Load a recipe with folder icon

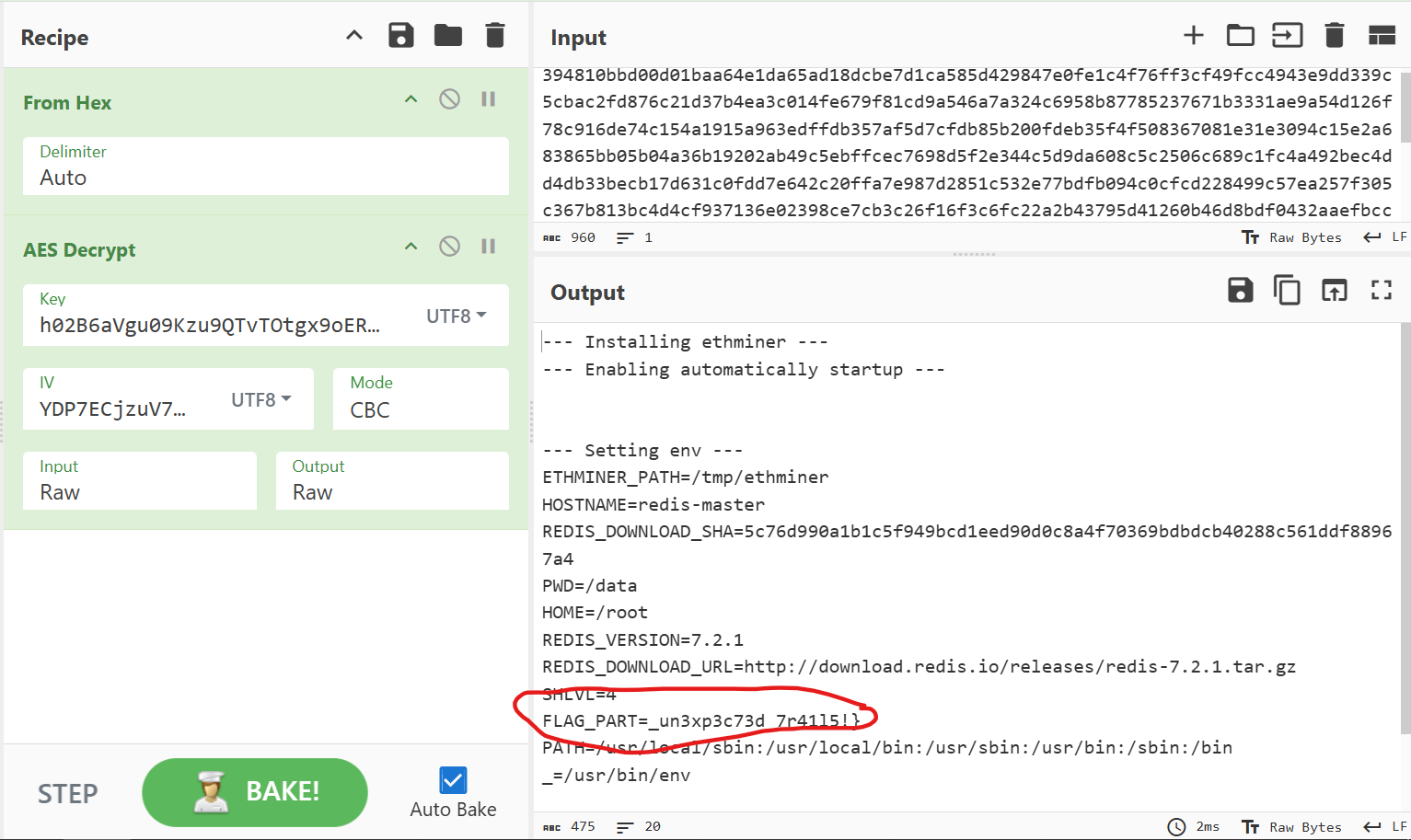[x=448, y=36]
